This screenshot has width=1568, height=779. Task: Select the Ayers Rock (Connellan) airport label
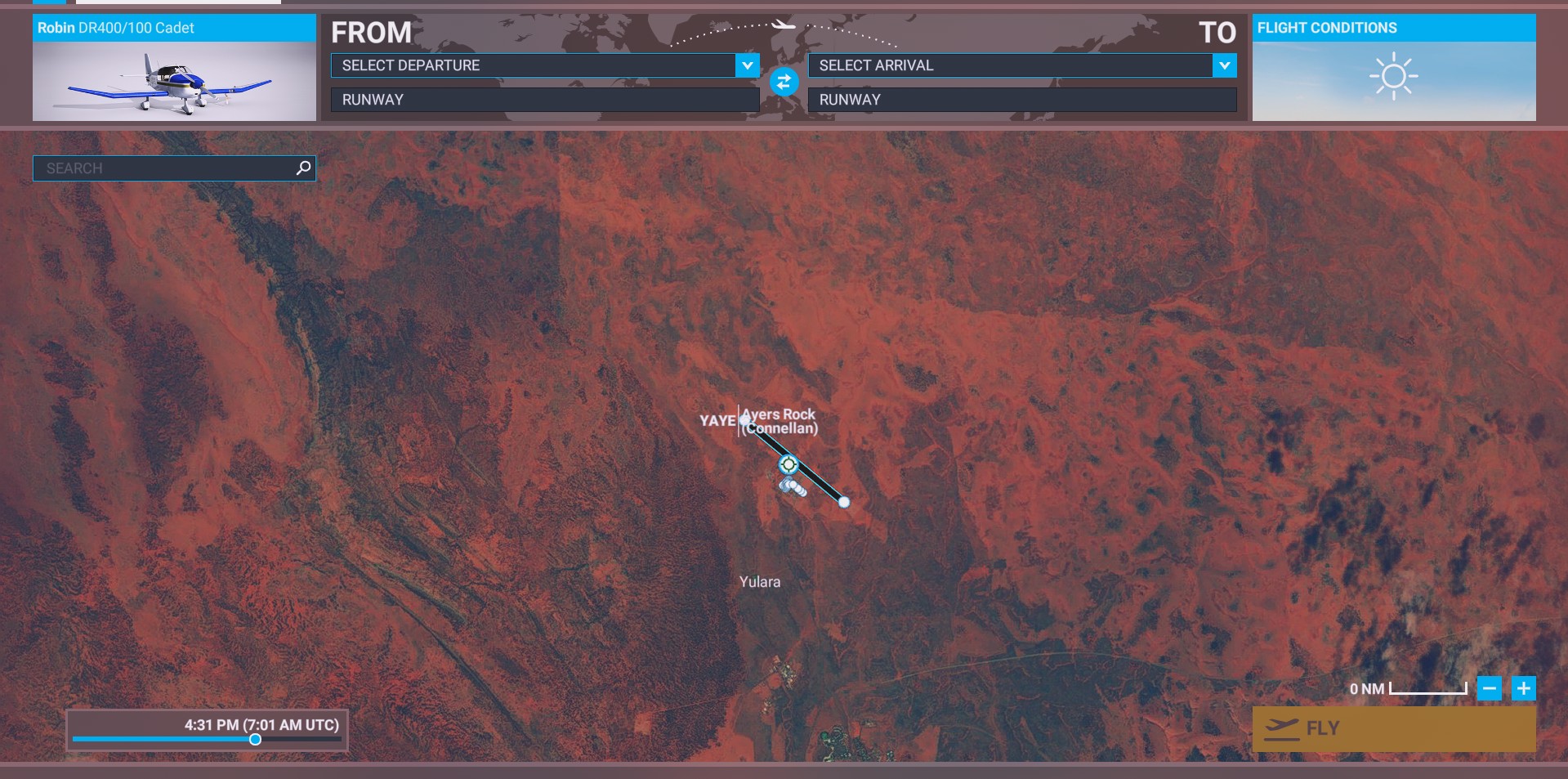click(x=779, y=421)
